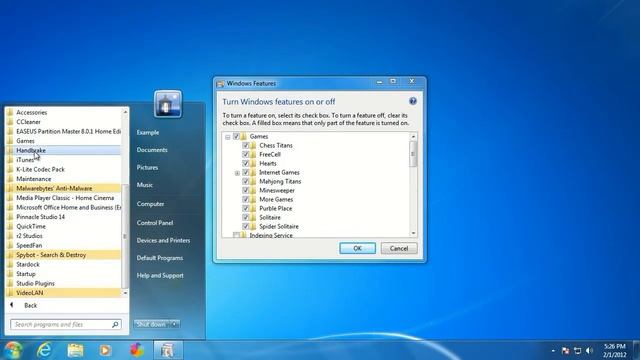Select Windows Features taskbar button
Image resolution: width=640 pixels, height=360 pixels.
point(168,350)
